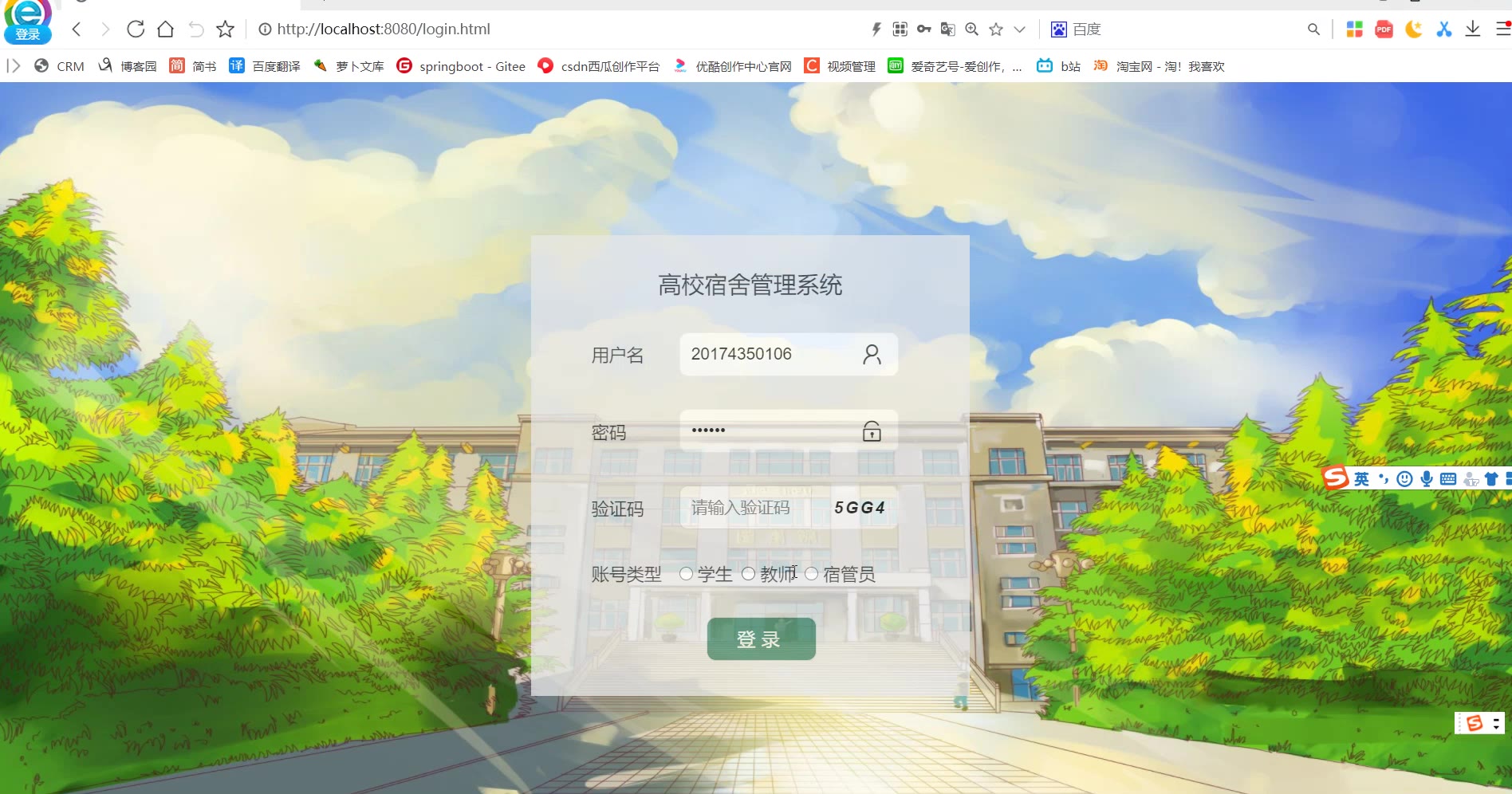The height and width of the screenshot is (794, 1512).
Task: Open the browser main menu
Action: pos(1503,29)
